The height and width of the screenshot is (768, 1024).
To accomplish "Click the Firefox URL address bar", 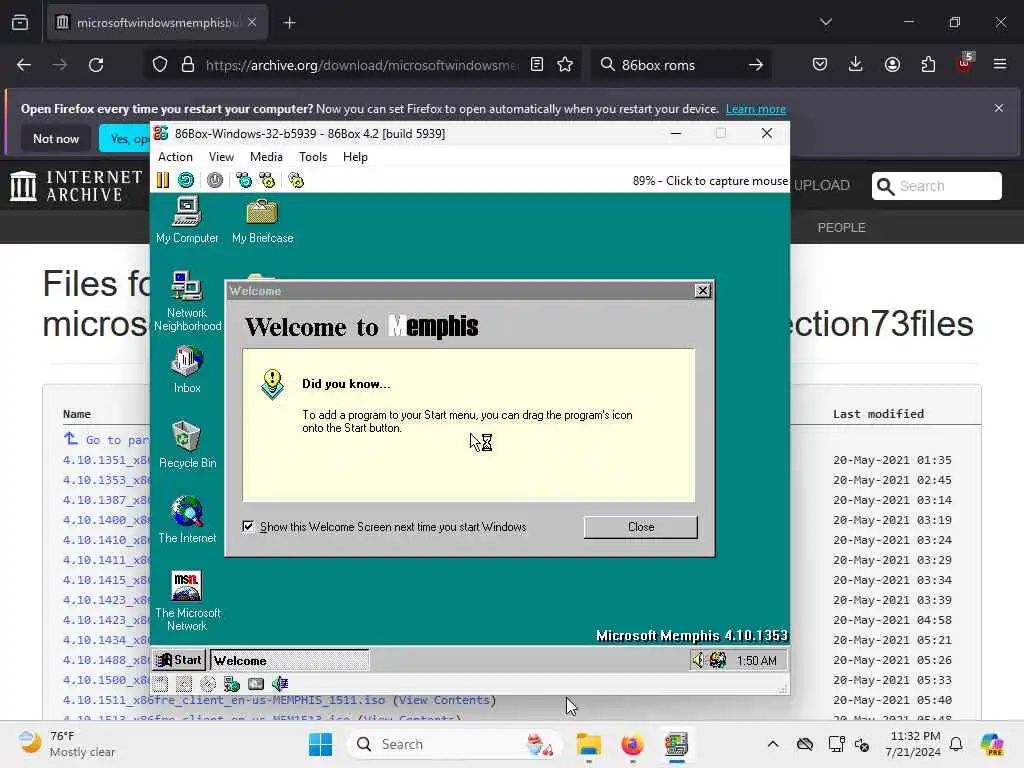I will [x=362, y=65].
